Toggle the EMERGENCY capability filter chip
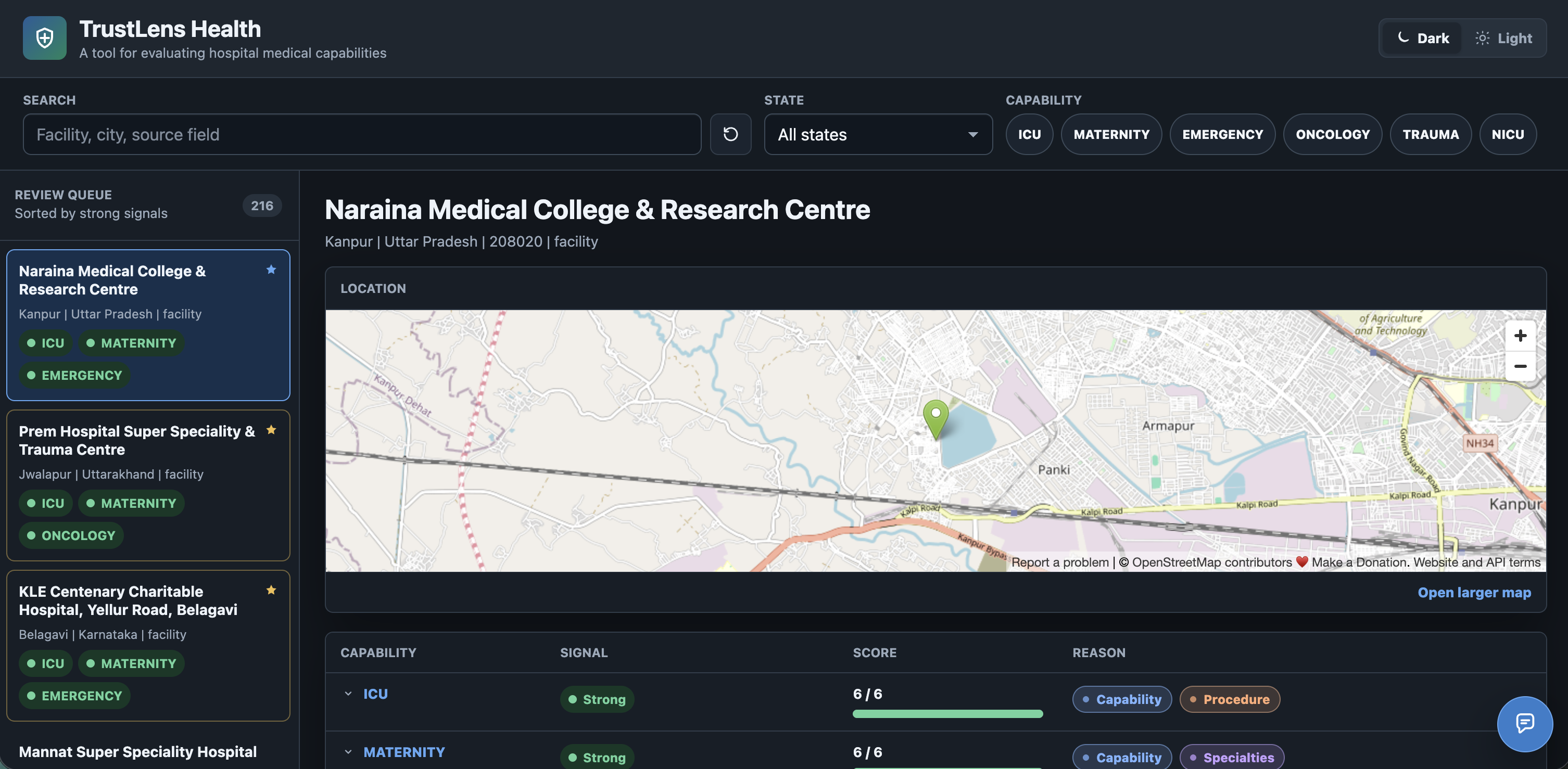The image size is (1568, 769). (x=1222, y=134)
